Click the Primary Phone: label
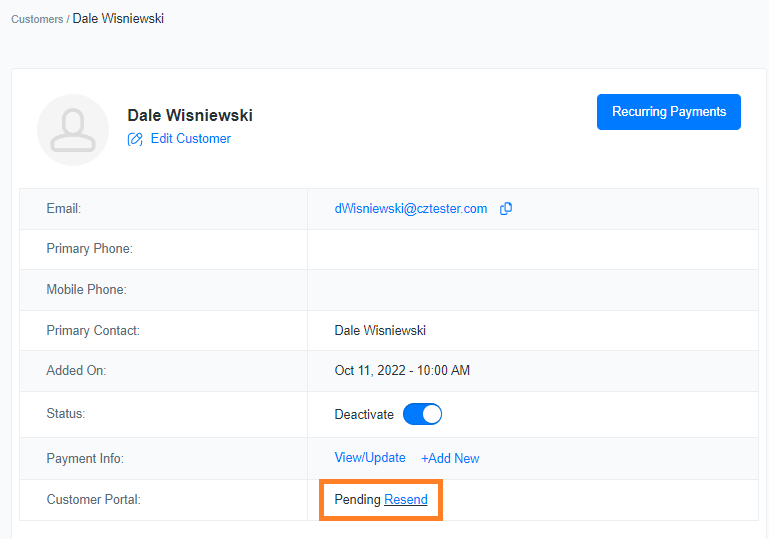Viewport: 769px width, 539px height. pos(90,249)
